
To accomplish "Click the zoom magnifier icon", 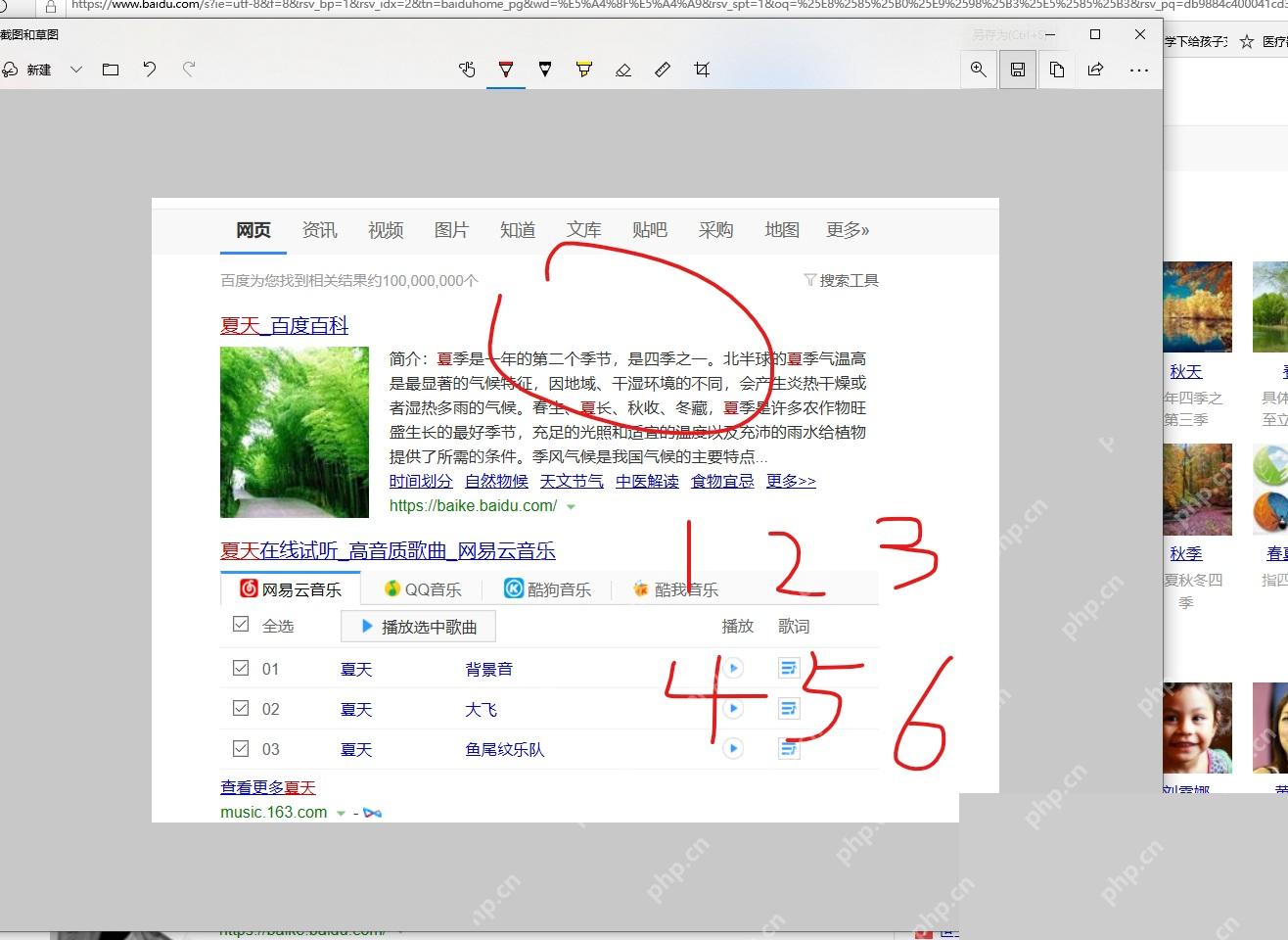I will pyautogui.click(x=979, y=70).
